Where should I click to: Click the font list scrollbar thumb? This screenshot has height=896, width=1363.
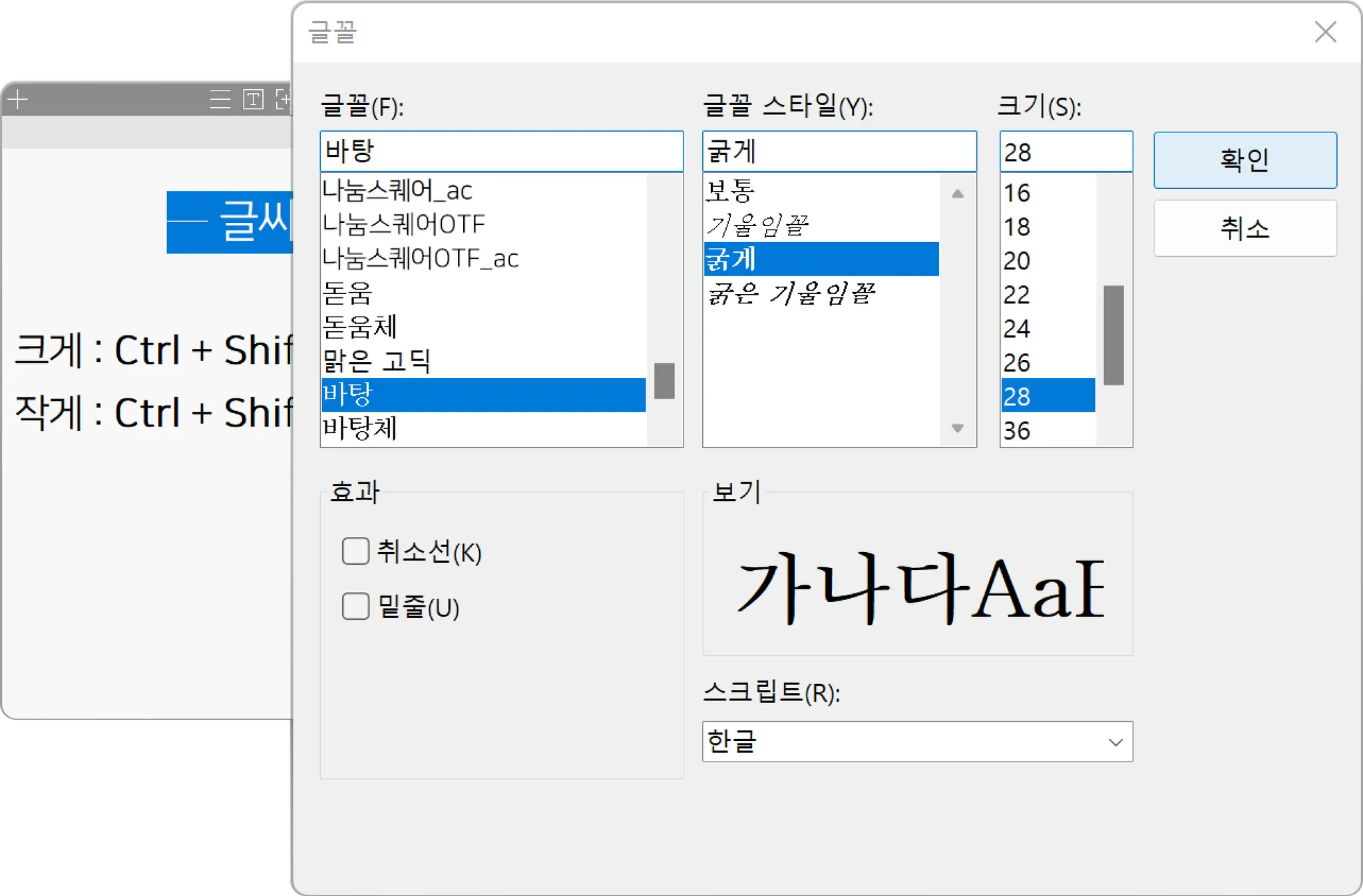pos(664,380)
